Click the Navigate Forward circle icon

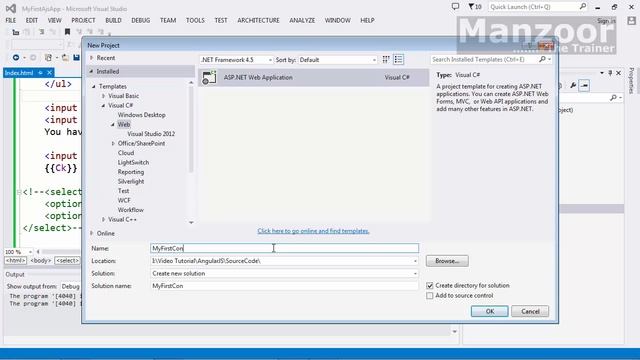pyautogui.click(x=33, y=58)
